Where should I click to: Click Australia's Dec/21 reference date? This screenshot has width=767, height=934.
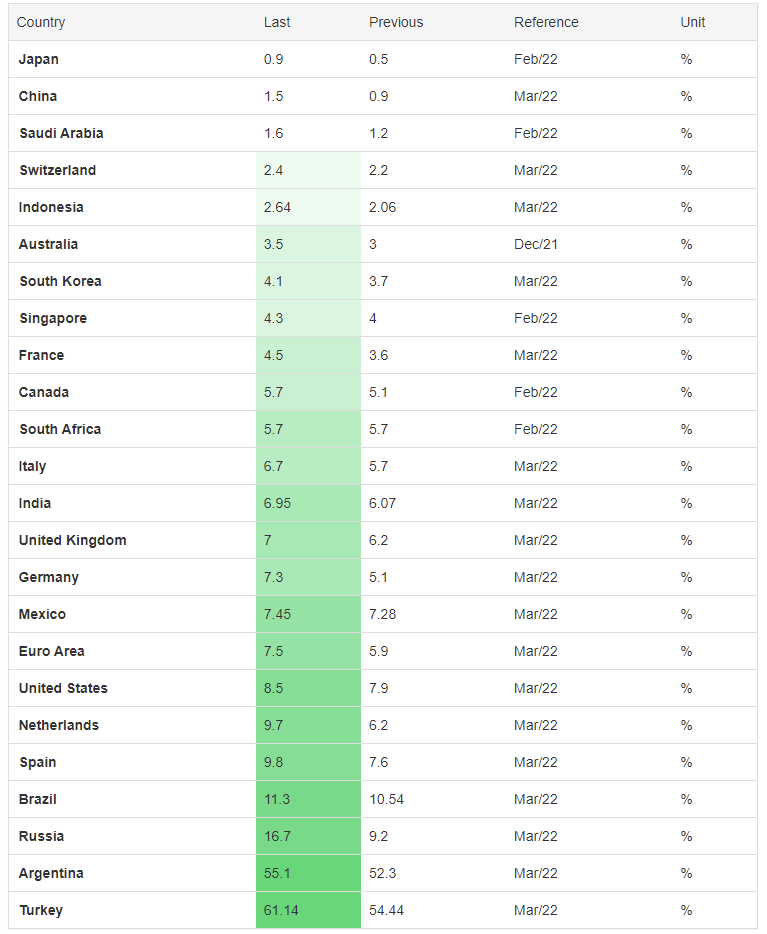pyautogui.click(x=536, y=244)
